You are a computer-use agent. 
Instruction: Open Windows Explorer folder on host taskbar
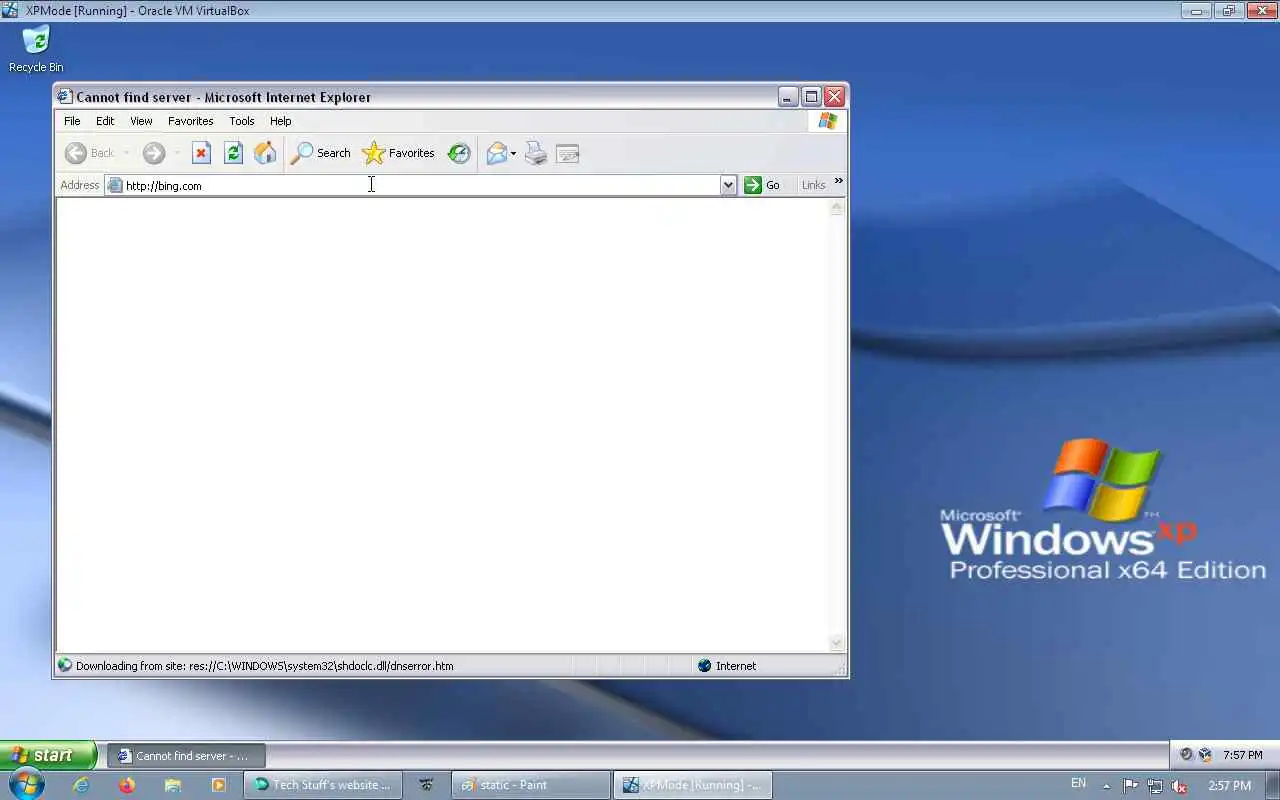[173, 785]
